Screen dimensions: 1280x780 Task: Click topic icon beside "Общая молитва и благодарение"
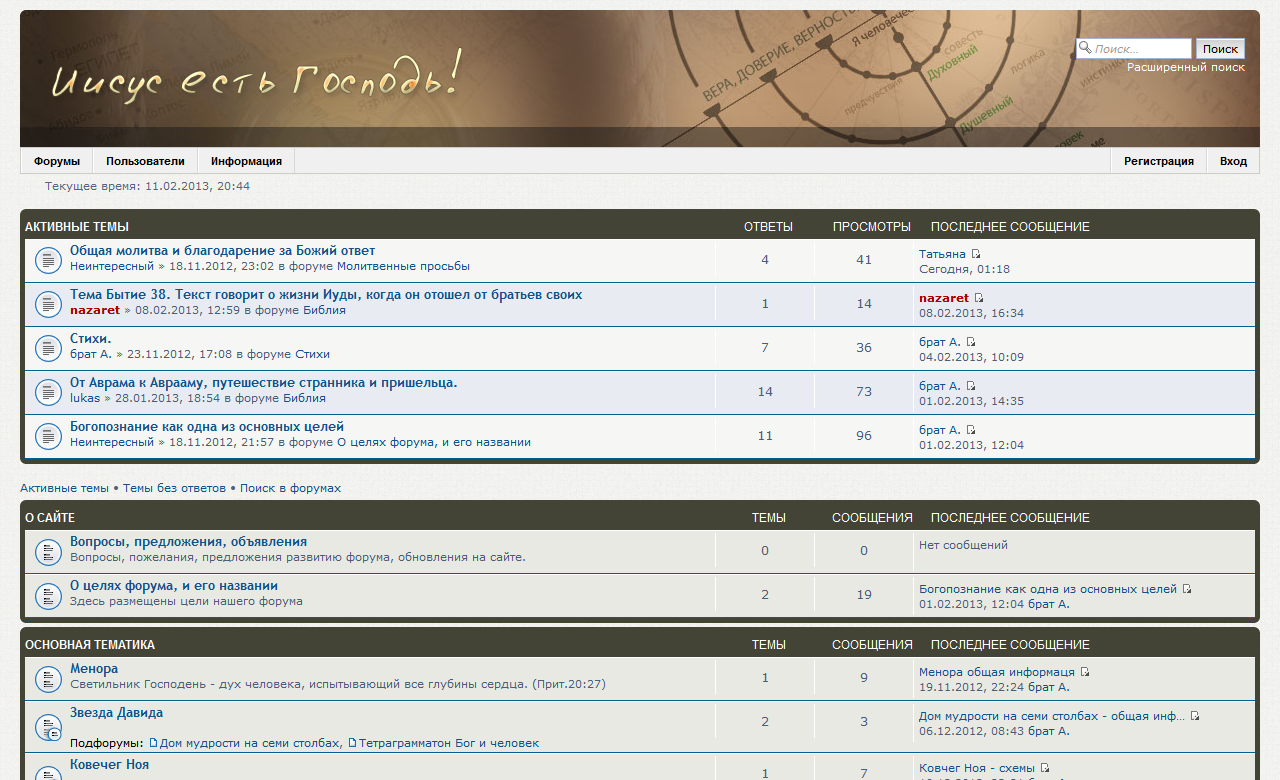(x=49, y=260)
